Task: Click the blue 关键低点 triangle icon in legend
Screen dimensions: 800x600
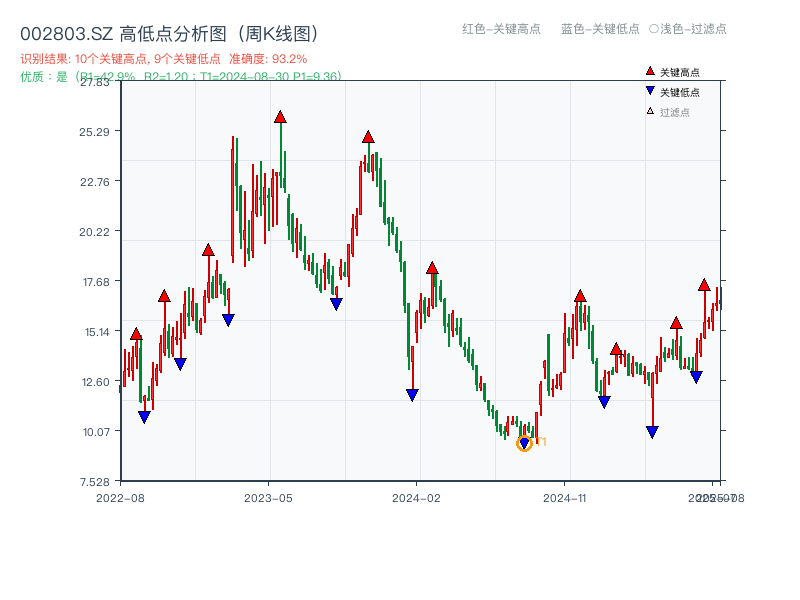Action: (650, 90)
